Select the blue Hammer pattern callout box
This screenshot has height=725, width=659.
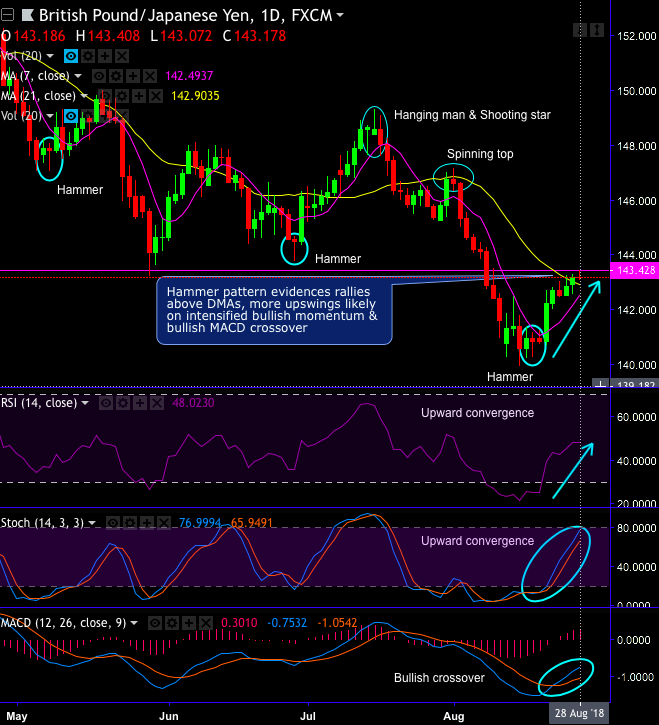tap(274, 310)
